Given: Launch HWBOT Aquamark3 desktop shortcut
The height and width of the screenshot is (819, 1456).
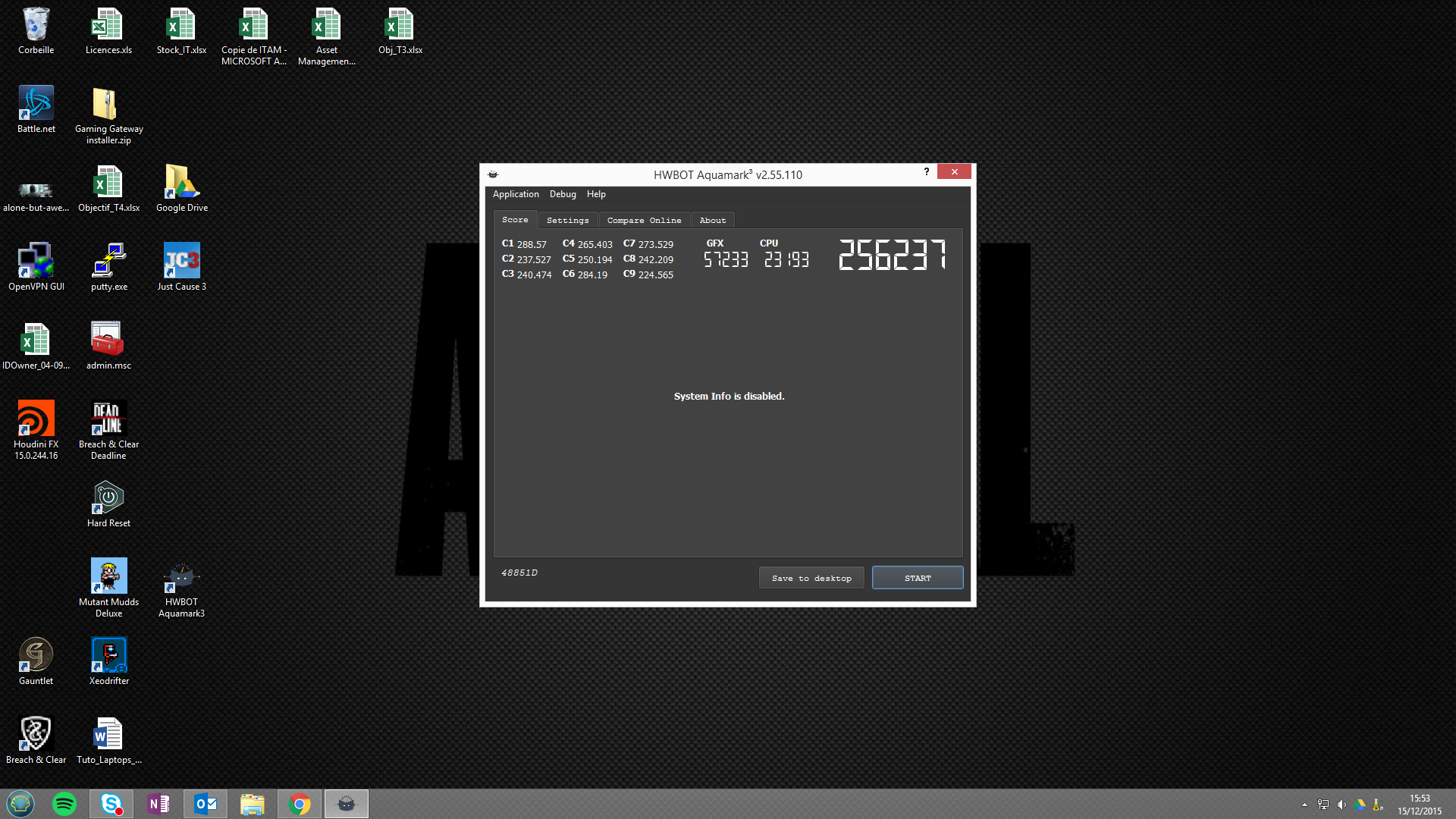Looking at the screenshot, I should [181, 588].
